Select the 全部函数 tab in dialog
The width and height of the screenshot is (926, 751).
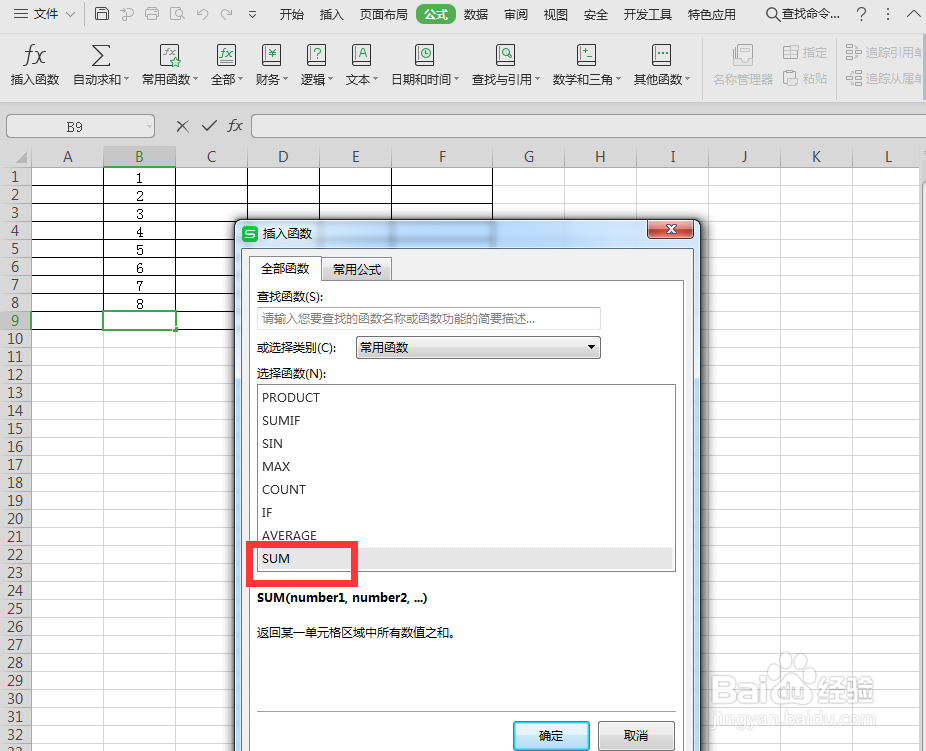click(285, 269)
